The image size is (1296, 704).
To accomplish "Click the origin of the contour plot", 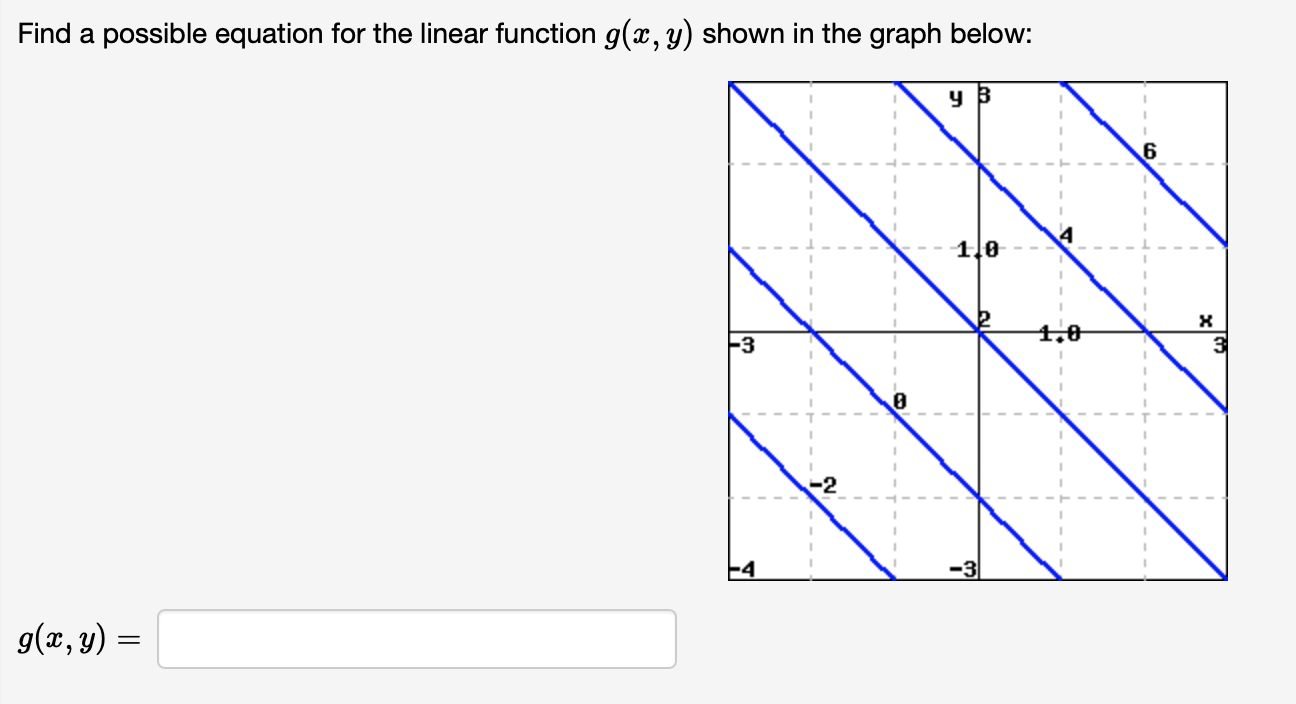I will pos(977,330).
